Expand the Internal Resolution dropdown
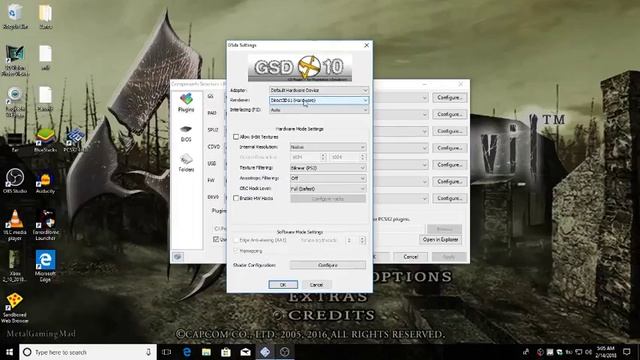Viewport: 640px width, 360px height. 328,147
